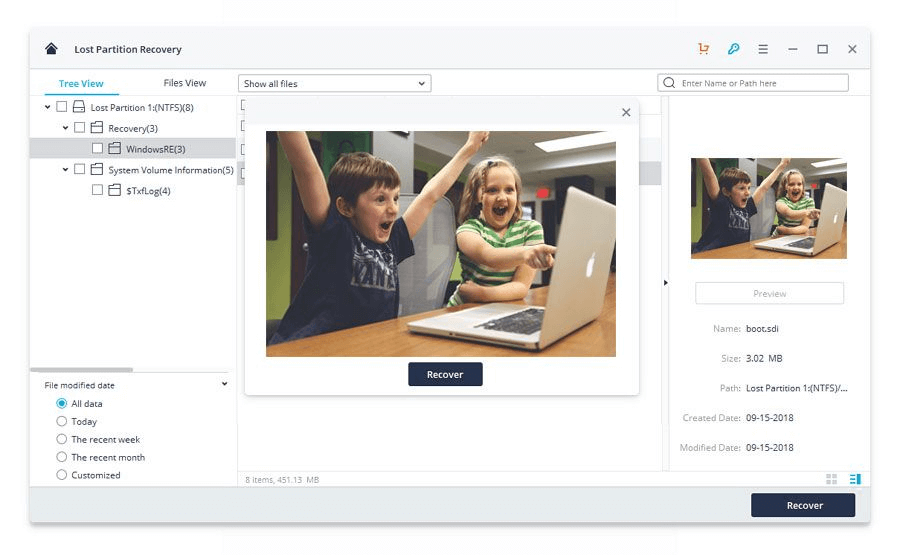Open the hamburger menu icon
Image resolution: width=900 pixels, height=555 pixels.
click(763, 49)
